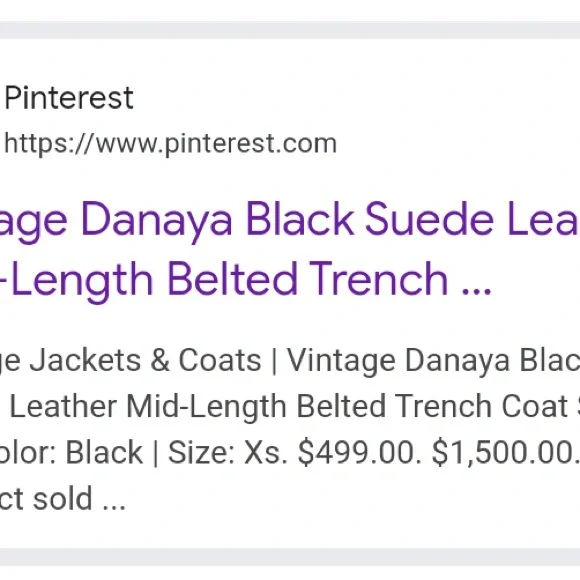
Task: Open the Pinterest site name link
Action: click(69, 98)
